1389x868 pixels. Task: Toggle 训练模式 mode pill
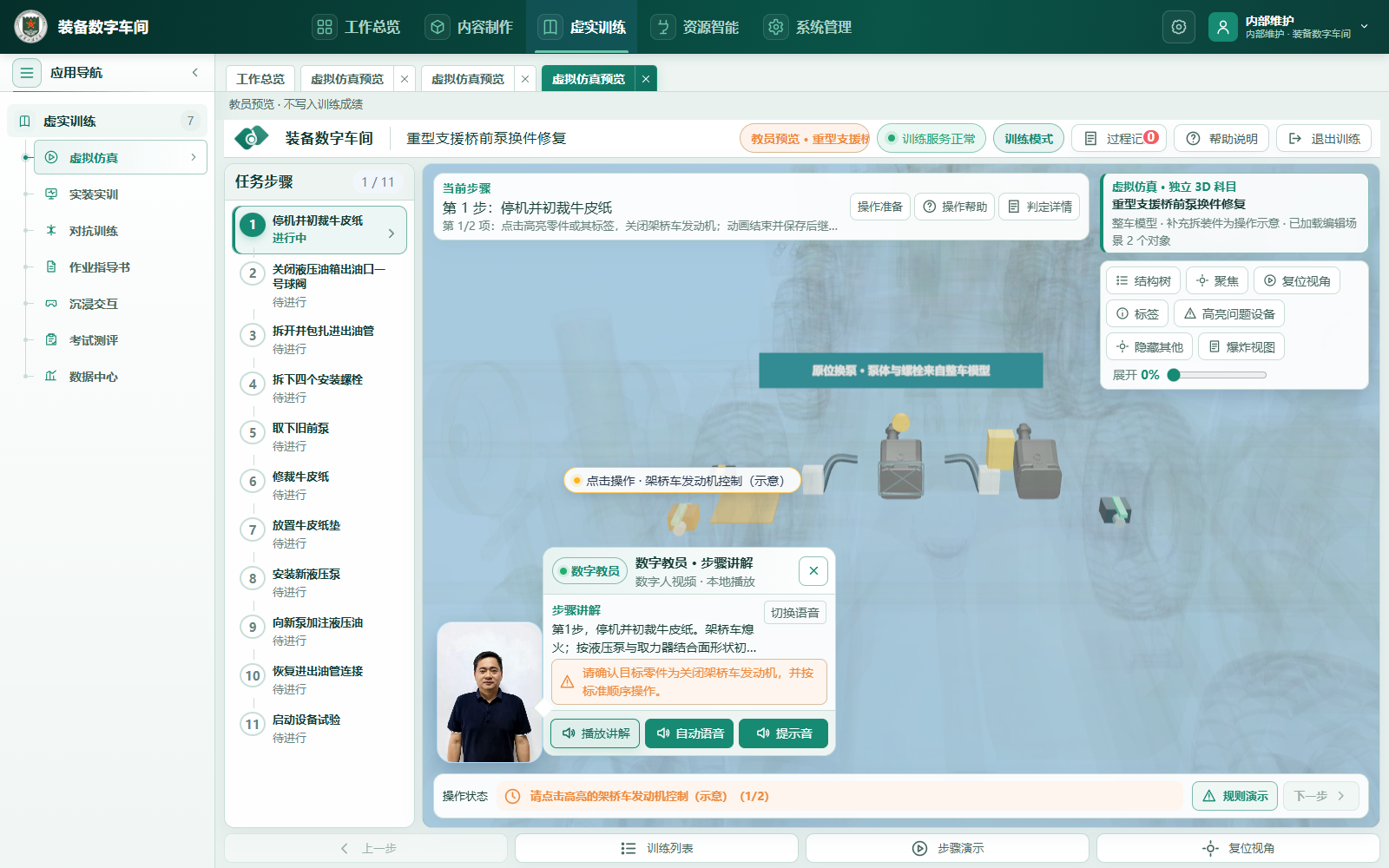tap(1029, 139)
